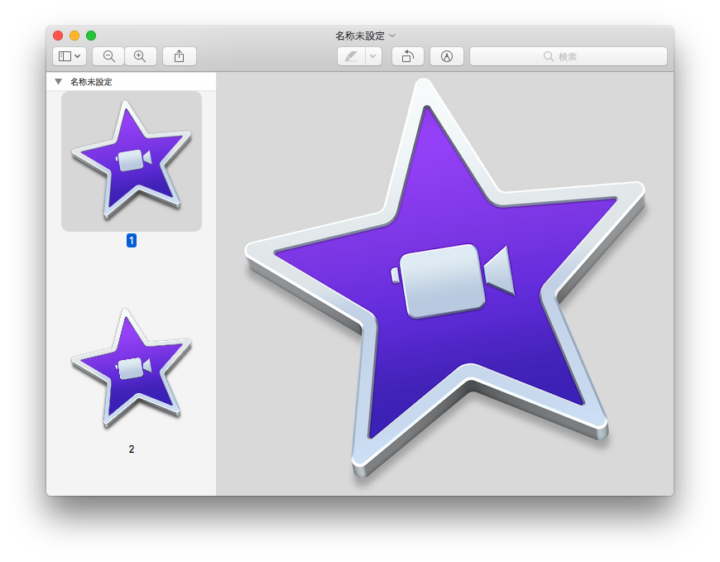Screen dimensions: 720x562
Task: Collapse the 名称未設定 sidebar group
Action: (x=58, y=82)
